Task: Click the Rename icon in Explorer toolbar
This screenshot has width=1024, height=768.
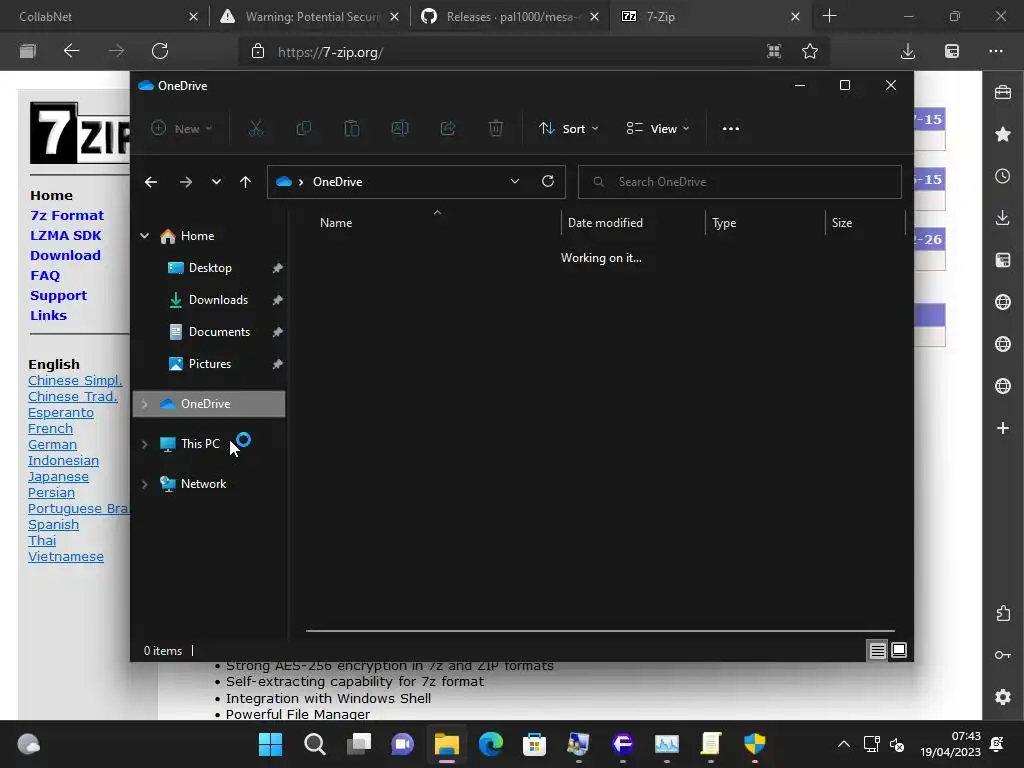Action: click(400, 129)
